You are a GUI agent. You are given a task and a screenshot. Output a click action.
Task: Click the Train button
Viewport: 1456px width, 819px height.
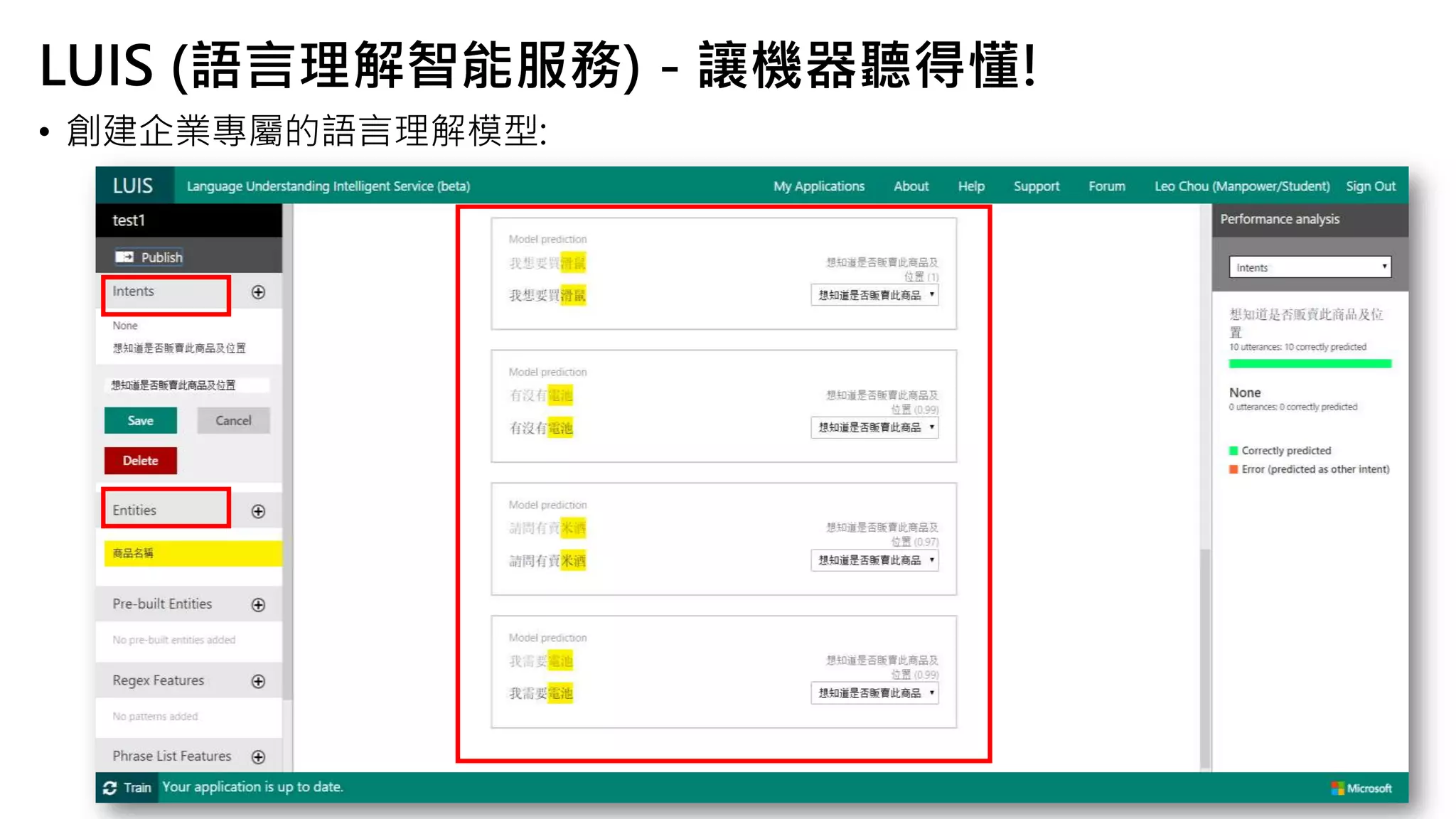coord(127,788)
